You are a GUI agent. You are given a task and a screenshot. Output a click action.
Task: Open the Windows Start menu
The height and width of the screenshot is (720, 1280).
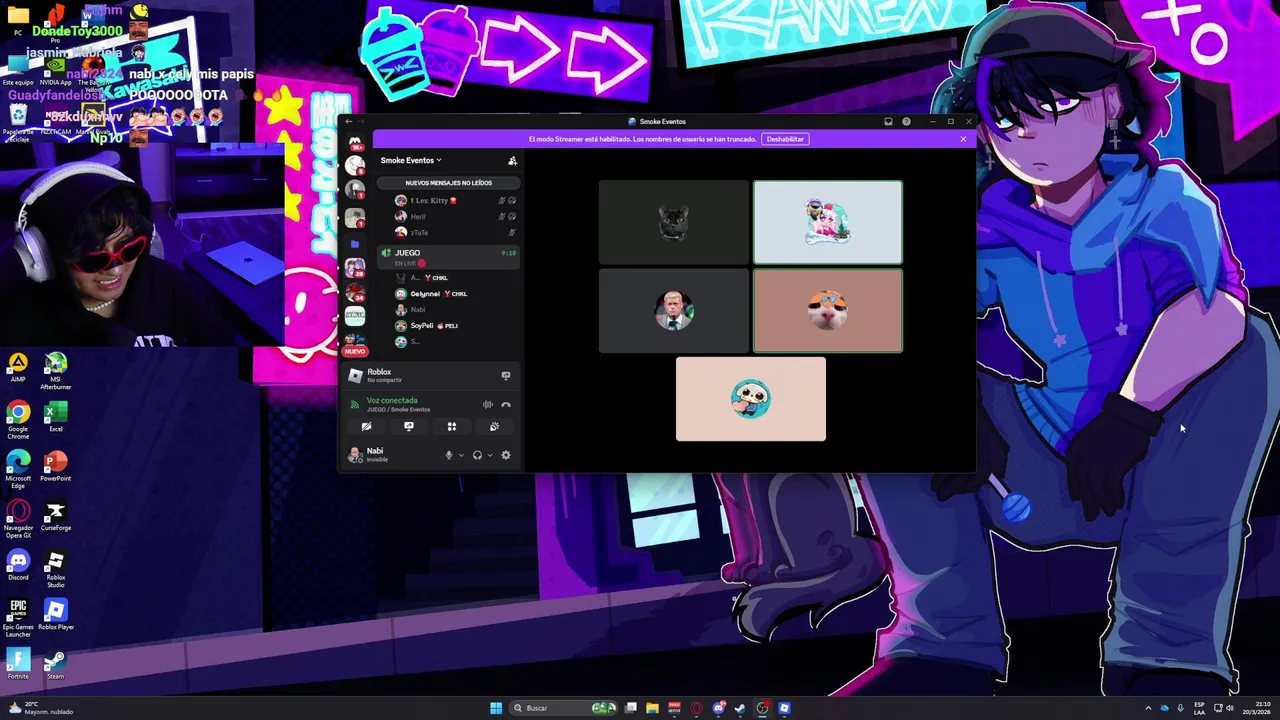pos(496,708)
